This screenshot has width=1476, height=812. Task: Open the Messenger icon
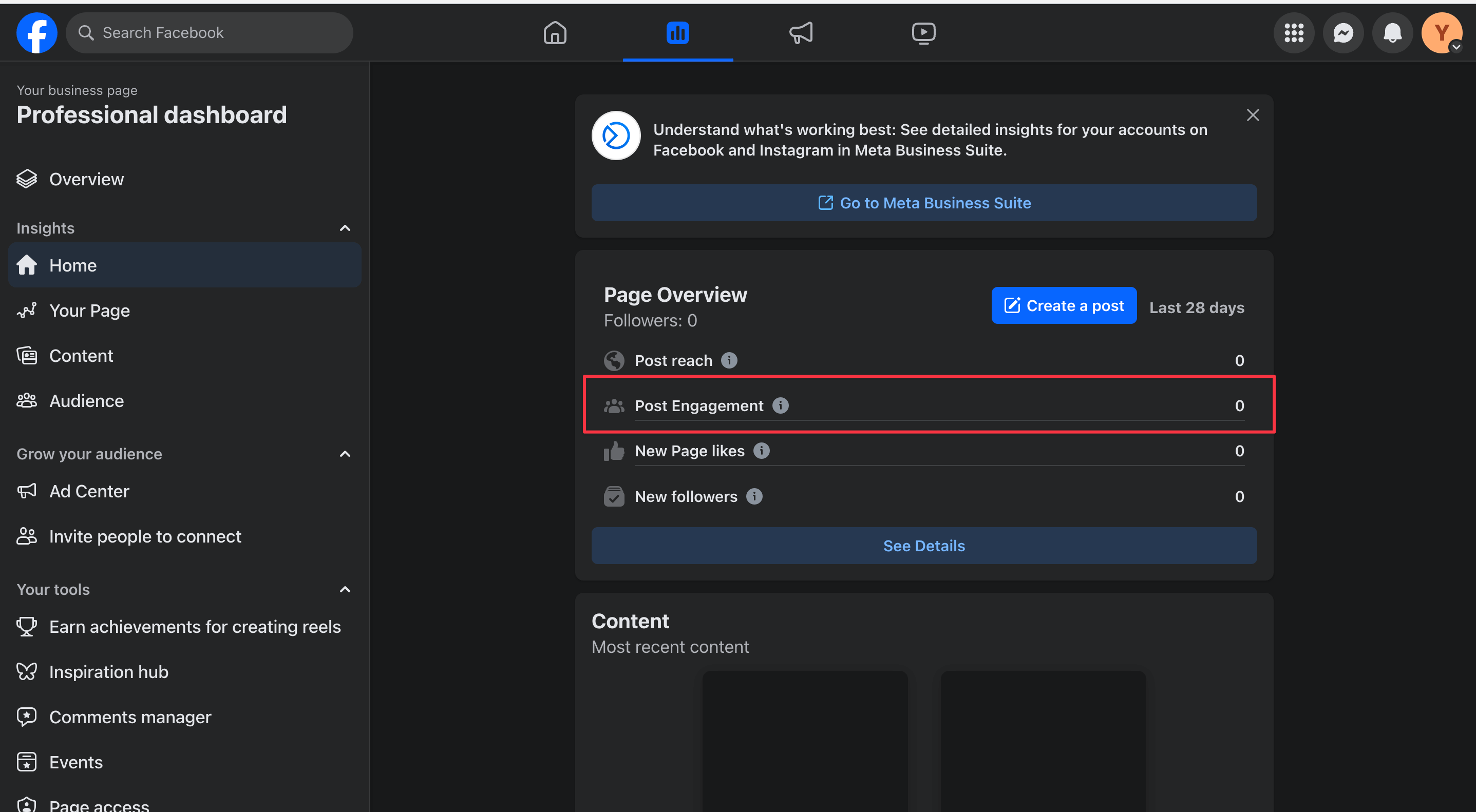pos(1342,33)
